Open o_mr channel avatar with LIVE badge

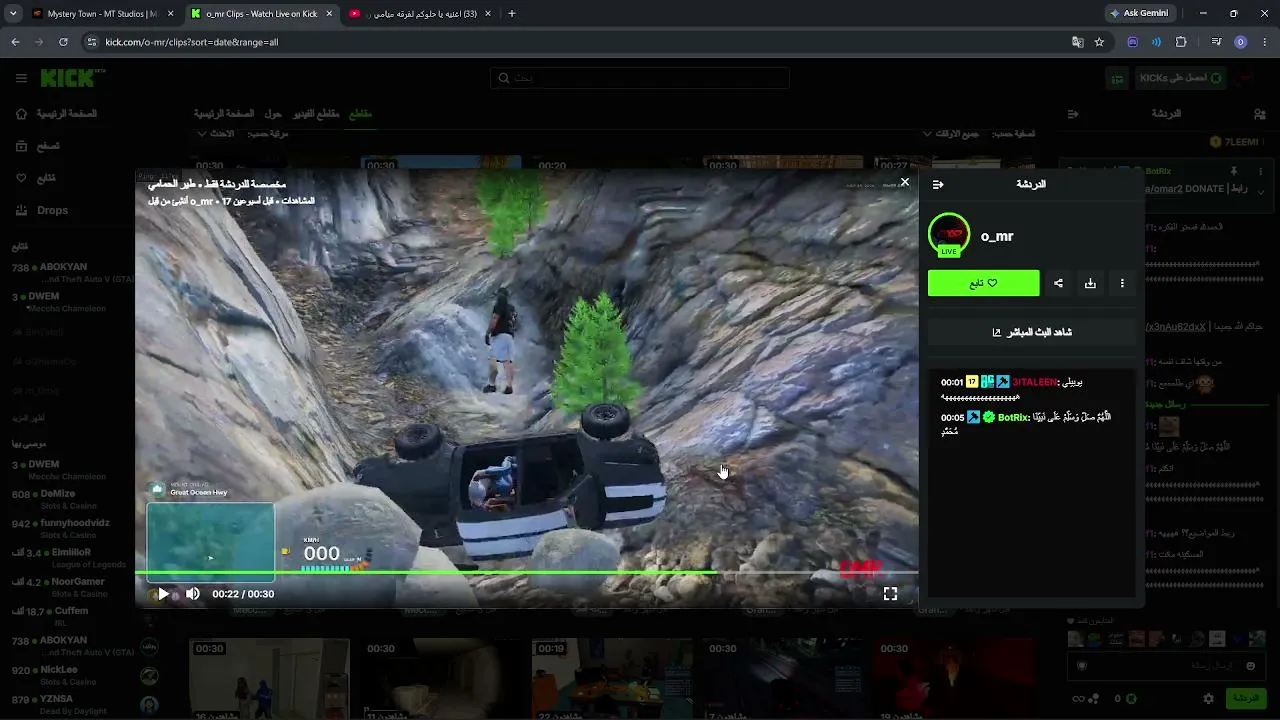coord(949,235)
